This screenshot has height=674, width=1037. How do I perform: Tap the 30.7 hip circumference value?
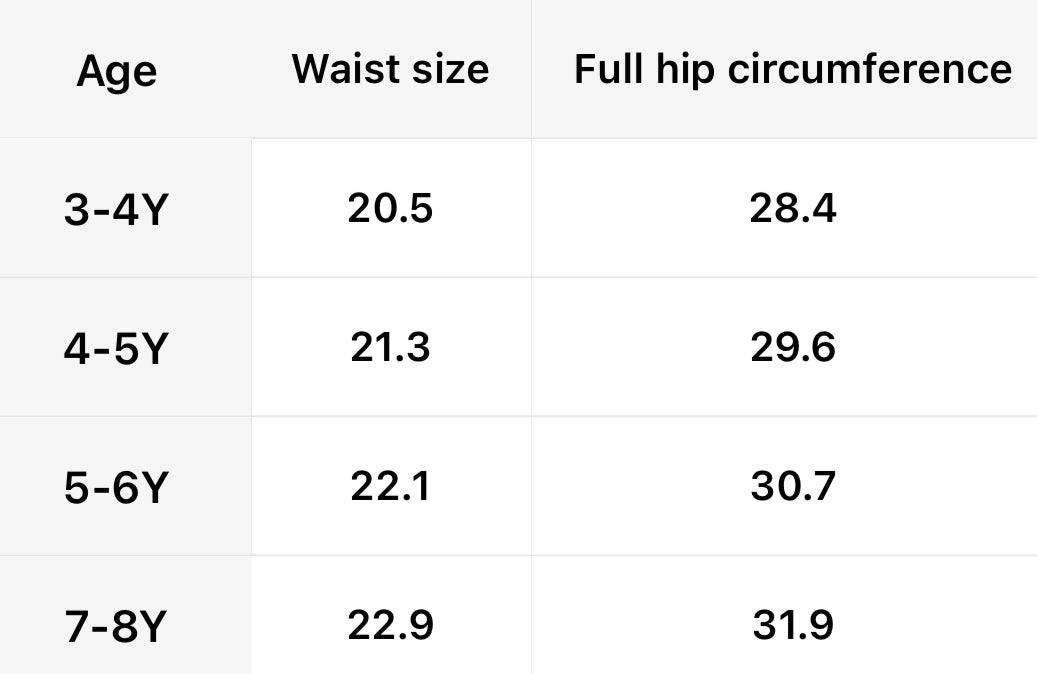792,487
